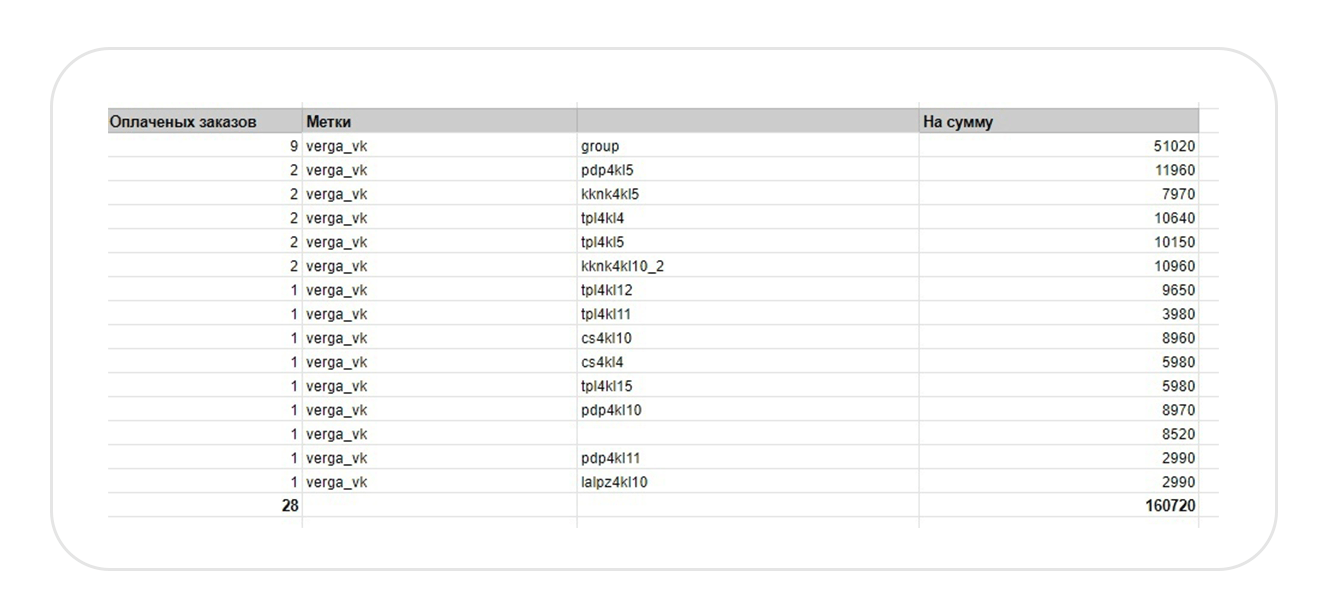The width and height of the screenshot is (1327, 609).
Task: Click the 'На сумму' column header
Action: pyautogui.click(x=958, y=122)
